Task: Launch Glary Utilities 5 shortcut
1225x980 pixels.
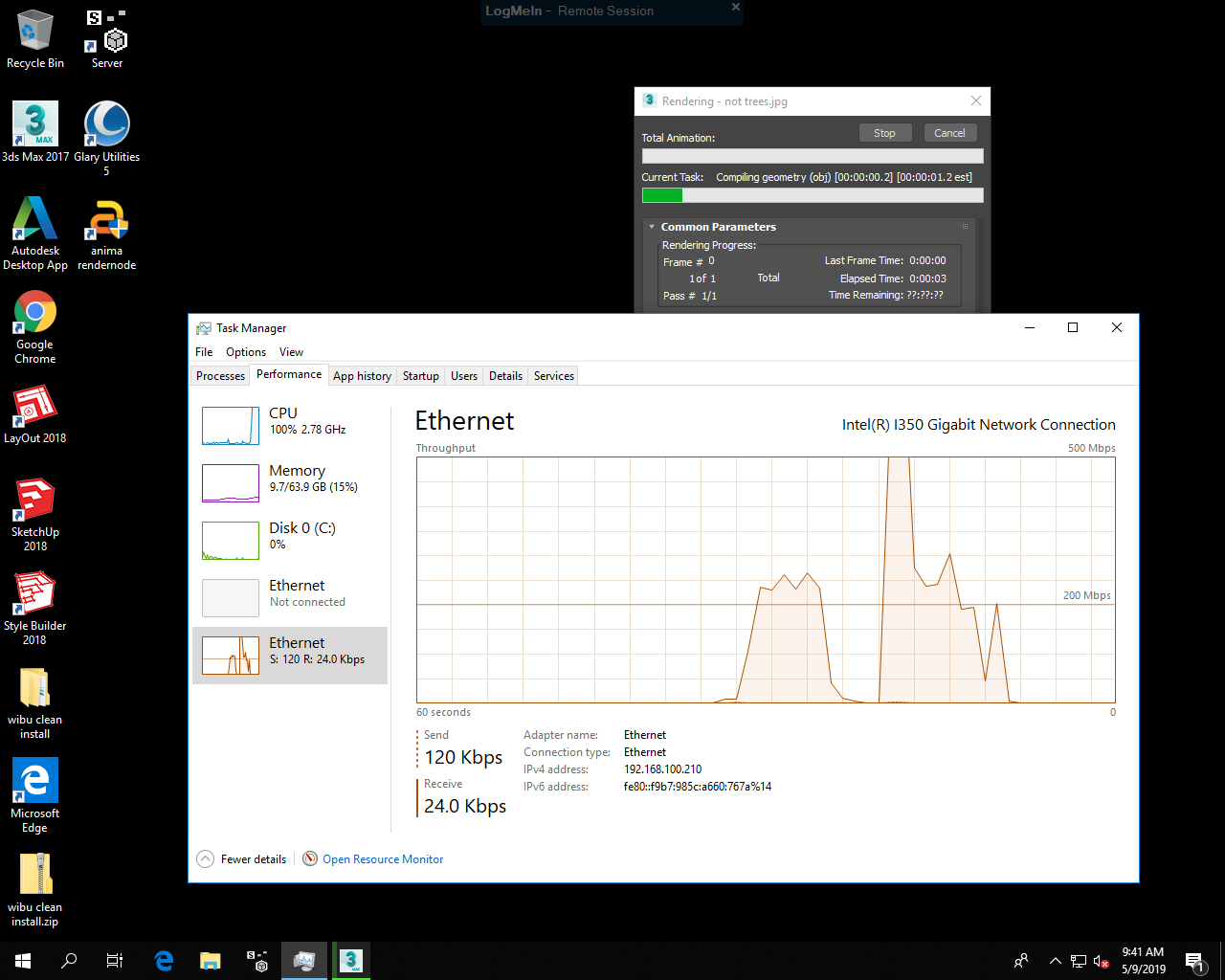Action: [x=107, y=140]
